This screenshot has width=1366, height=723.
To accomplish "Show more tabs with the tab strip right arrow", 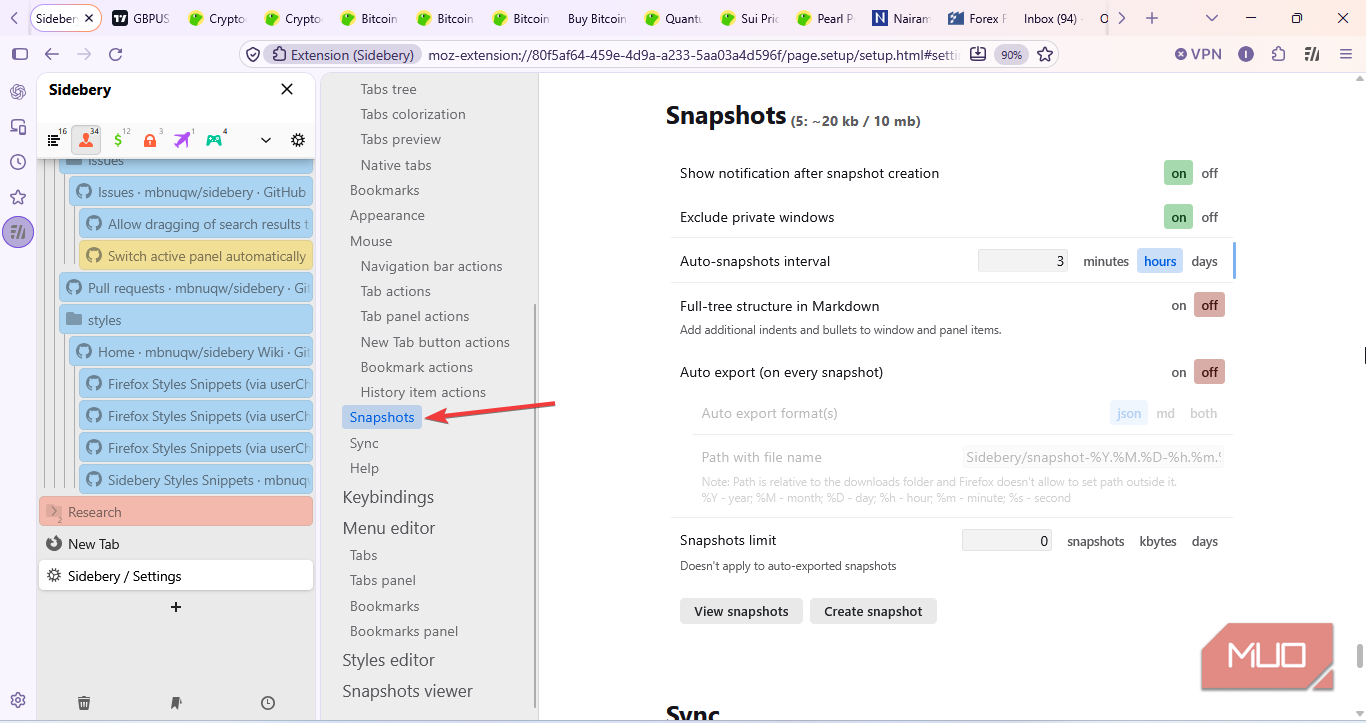I will point(1121,18).
